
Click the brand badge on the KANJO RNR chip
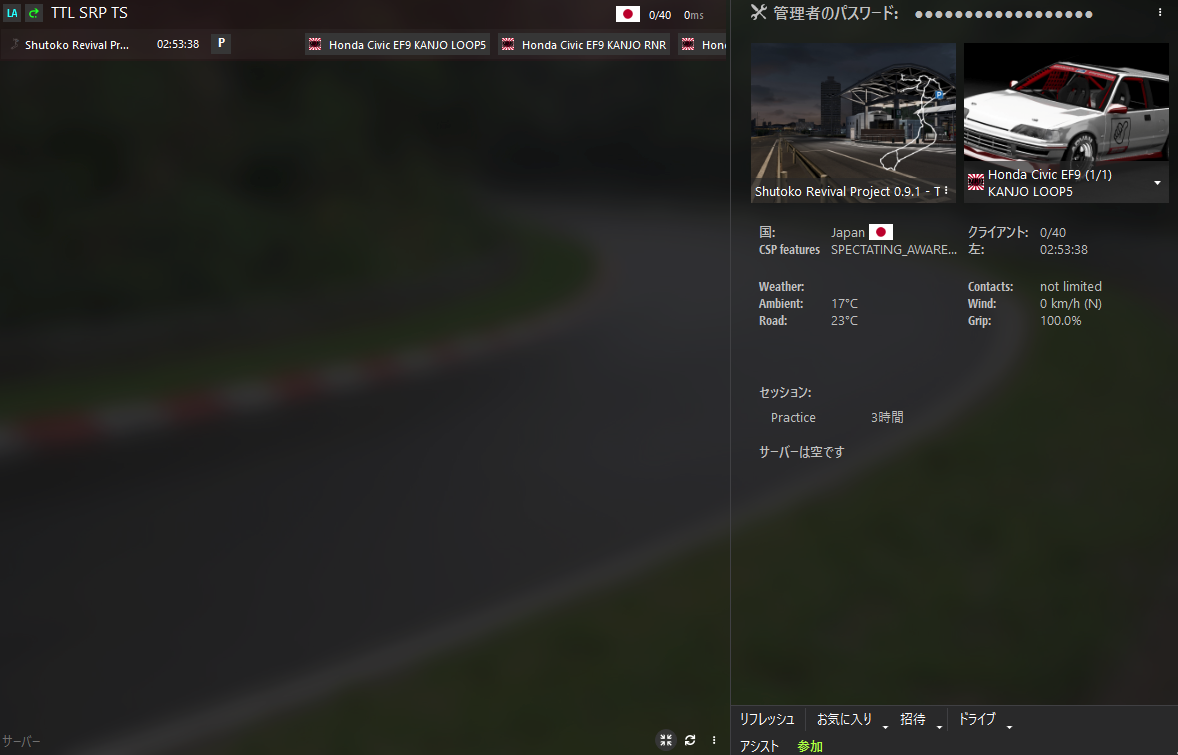tap(508, 44)
